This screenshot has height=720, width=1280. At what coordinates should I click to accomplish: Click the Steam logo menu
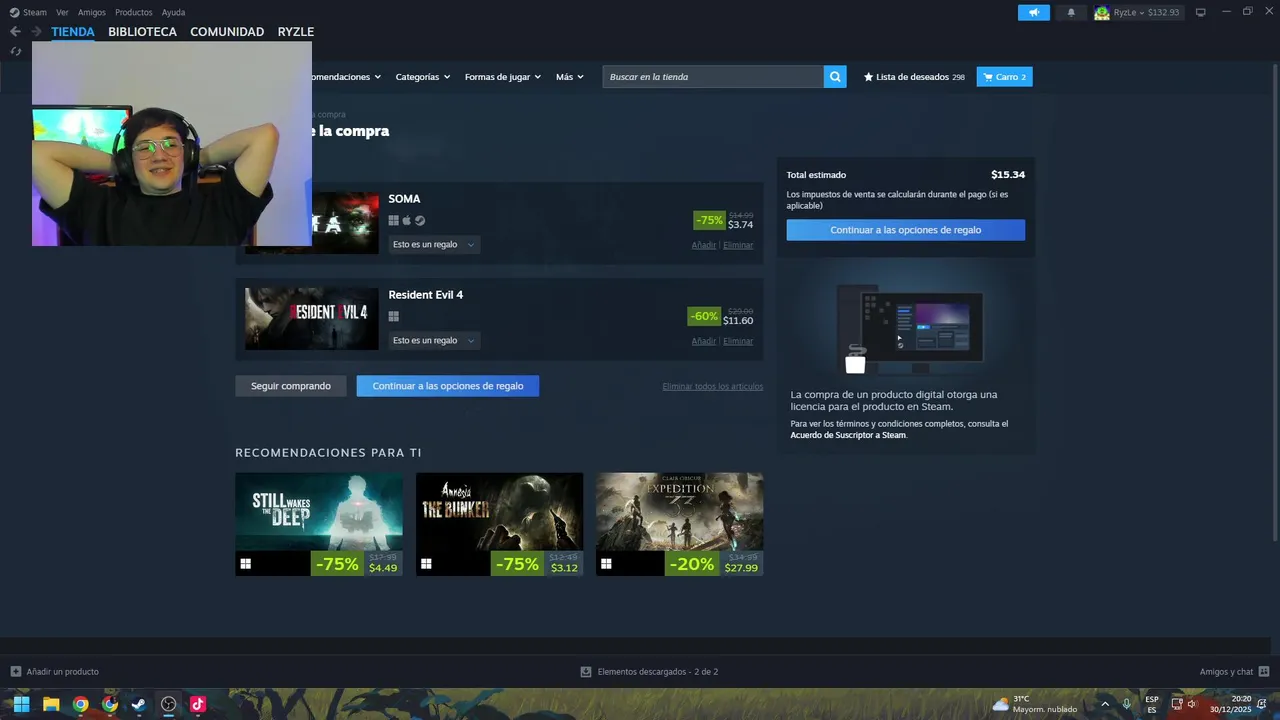click(x=28, y=12)
